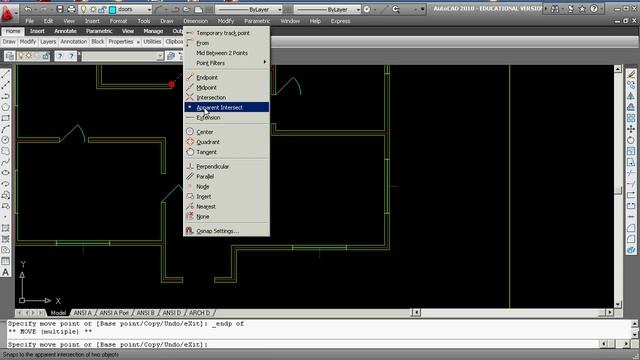
Task: Select Endpoint object snap
Action: click(x=227, y=77)
